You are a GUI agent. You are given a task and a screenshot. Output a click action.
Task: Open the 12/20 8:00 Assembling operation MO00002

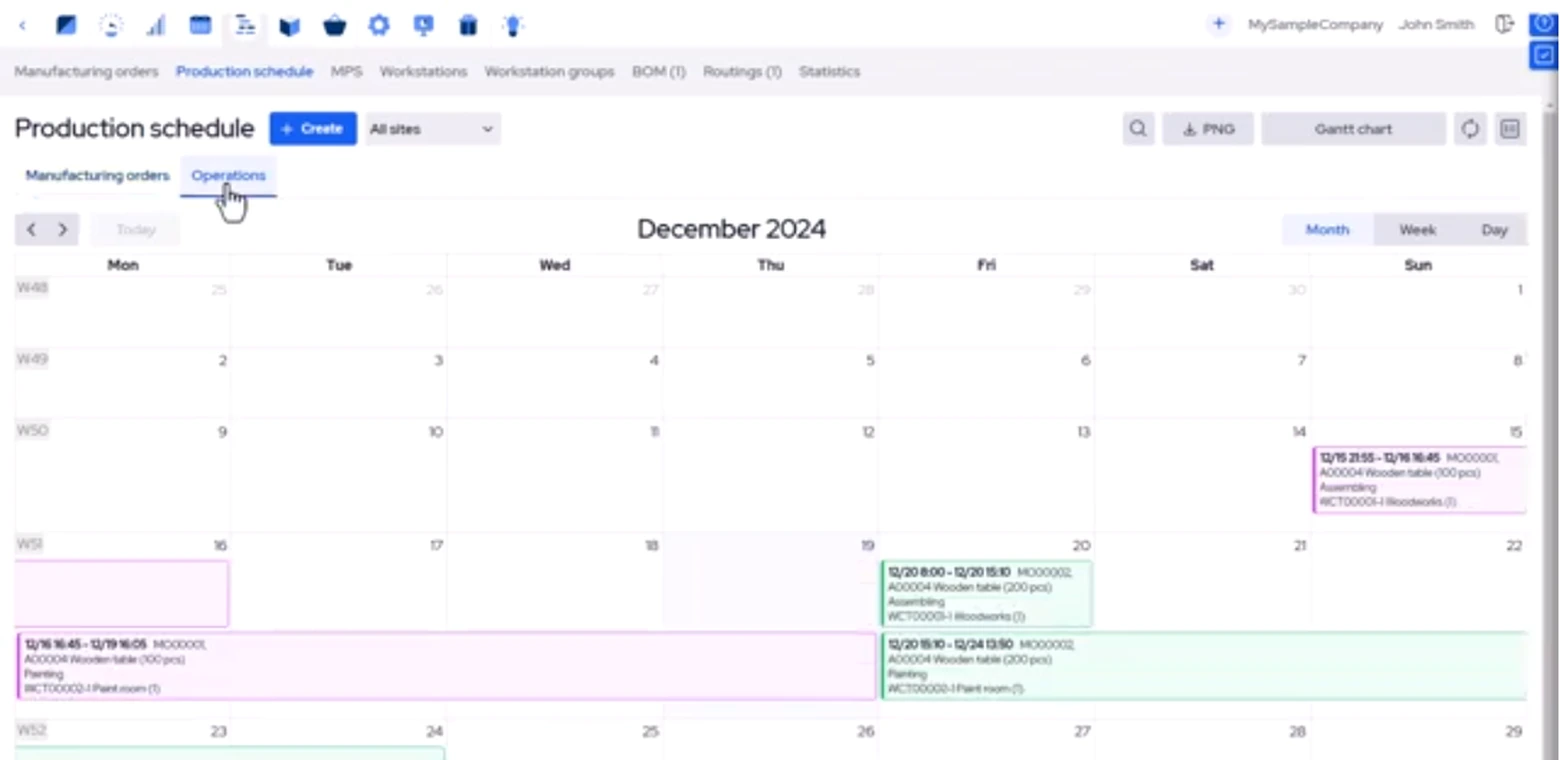click(x=986, y=594)
